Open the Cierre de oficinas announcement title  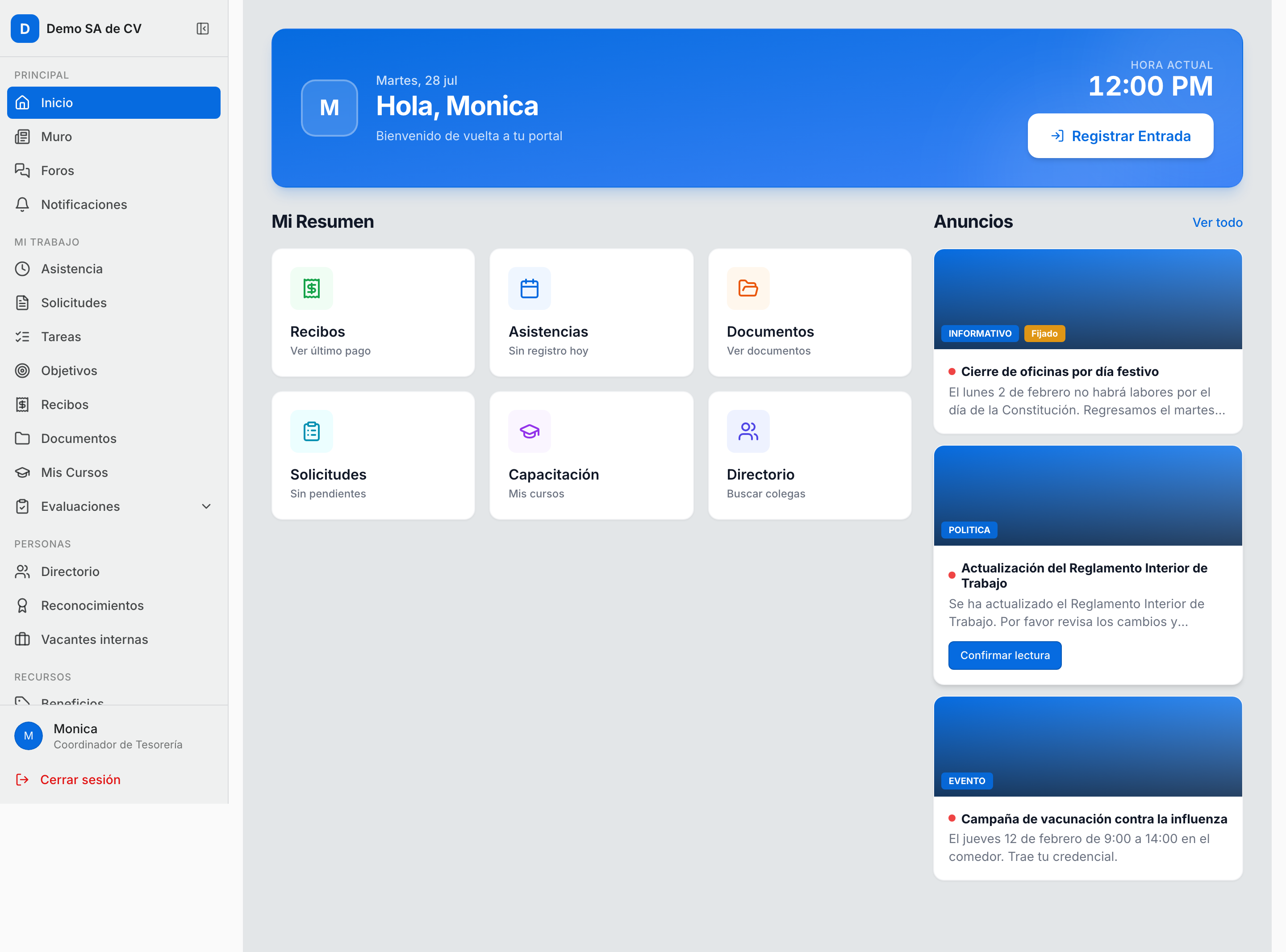pyautogui.click(x=1060, y=372)
